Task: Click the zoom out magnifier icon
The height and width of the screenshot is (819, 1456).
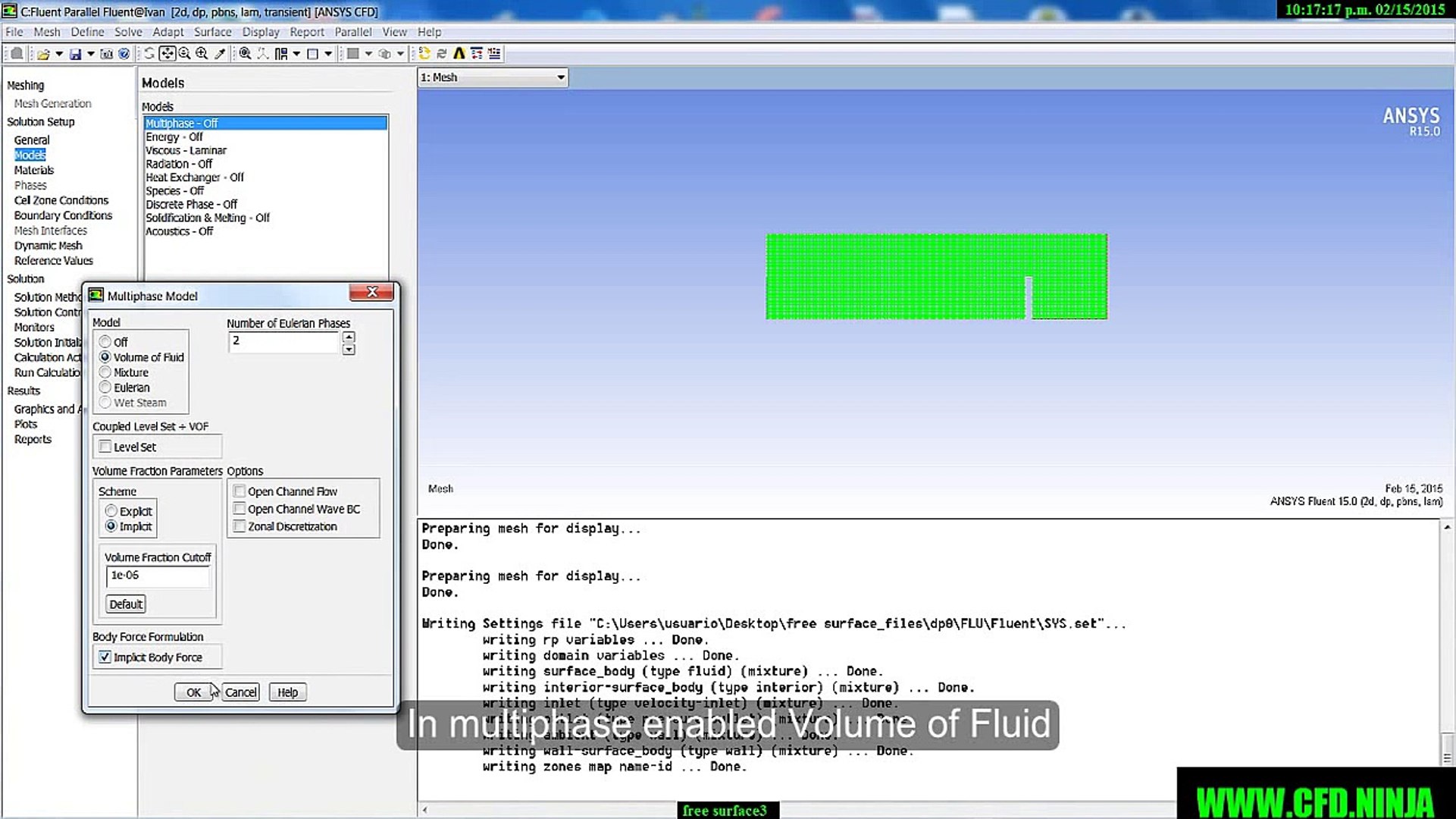Action: click(x=184, y=53)
